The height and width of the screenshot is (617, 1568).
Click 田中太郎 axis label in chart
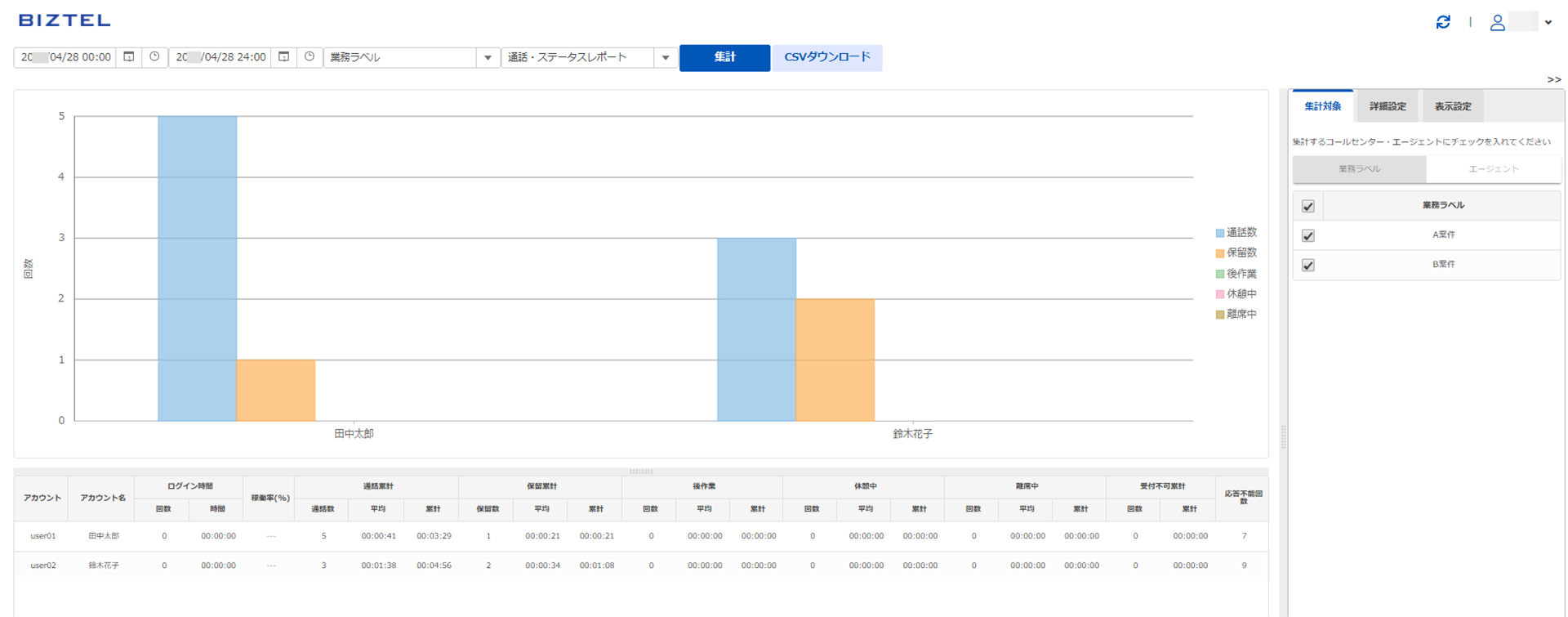[x=354, y=434]
